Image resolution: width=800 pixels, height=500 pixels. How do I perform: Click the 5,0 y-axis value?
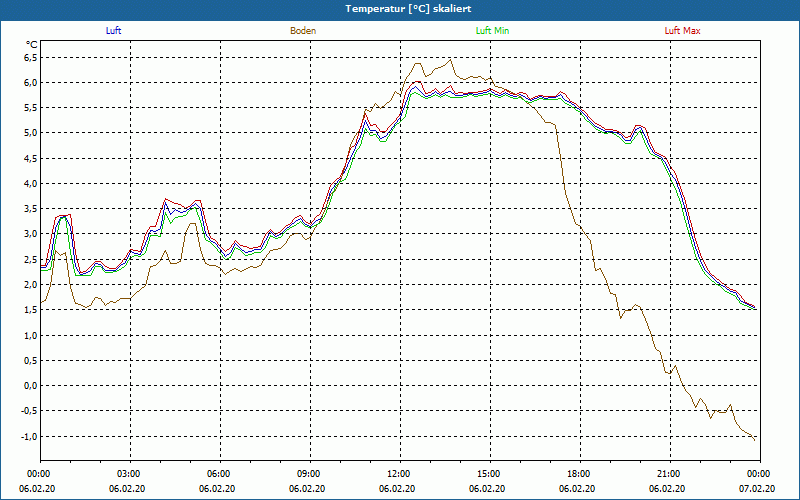pyautogui.click(x=31, y=133)
